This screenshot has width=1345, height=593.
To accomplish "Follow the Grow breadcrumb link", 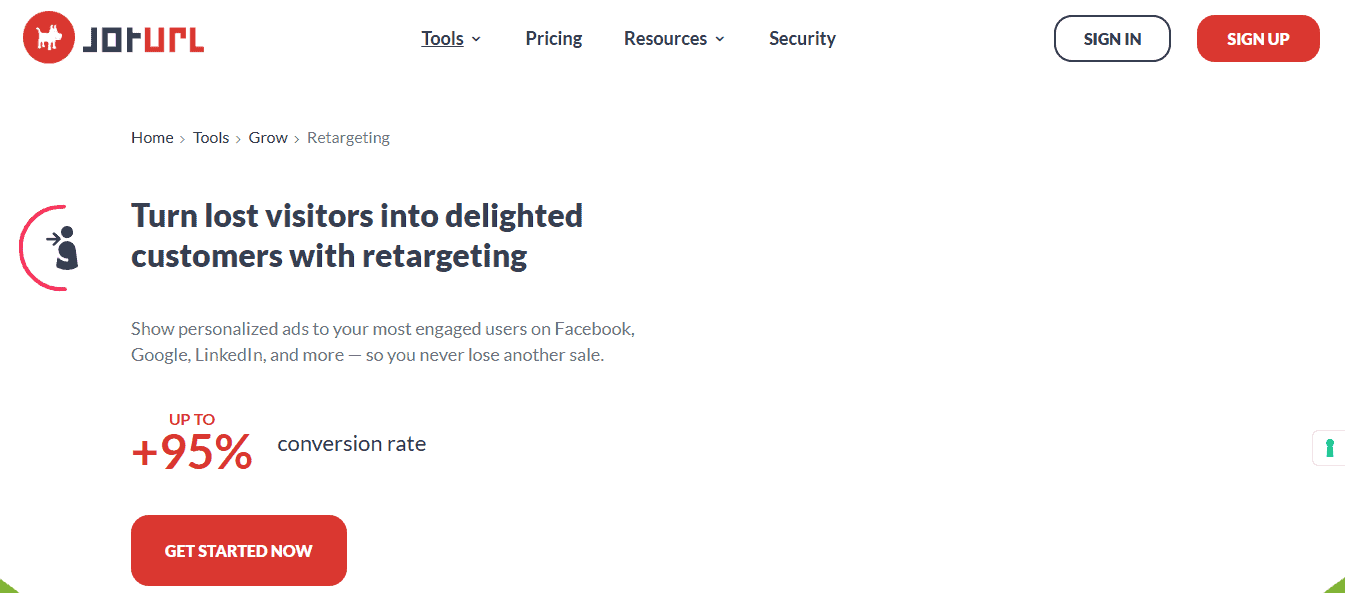I will click(268, 138).
